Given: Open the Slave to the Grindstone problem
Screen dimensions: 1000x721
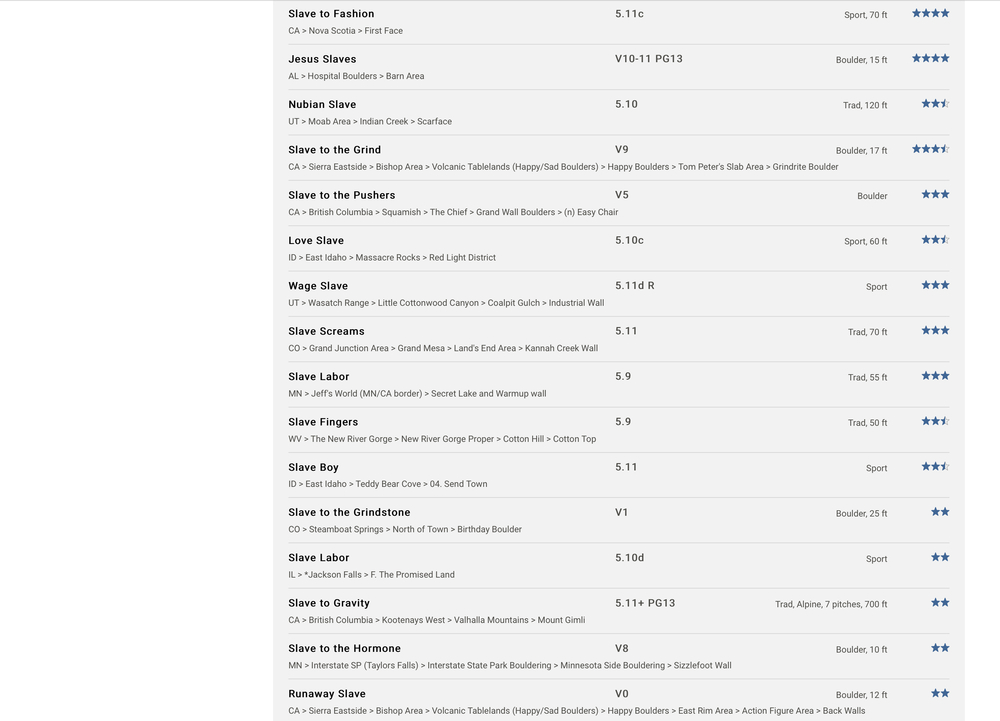Looking at the screenshot, I should [x=349, y=513].
